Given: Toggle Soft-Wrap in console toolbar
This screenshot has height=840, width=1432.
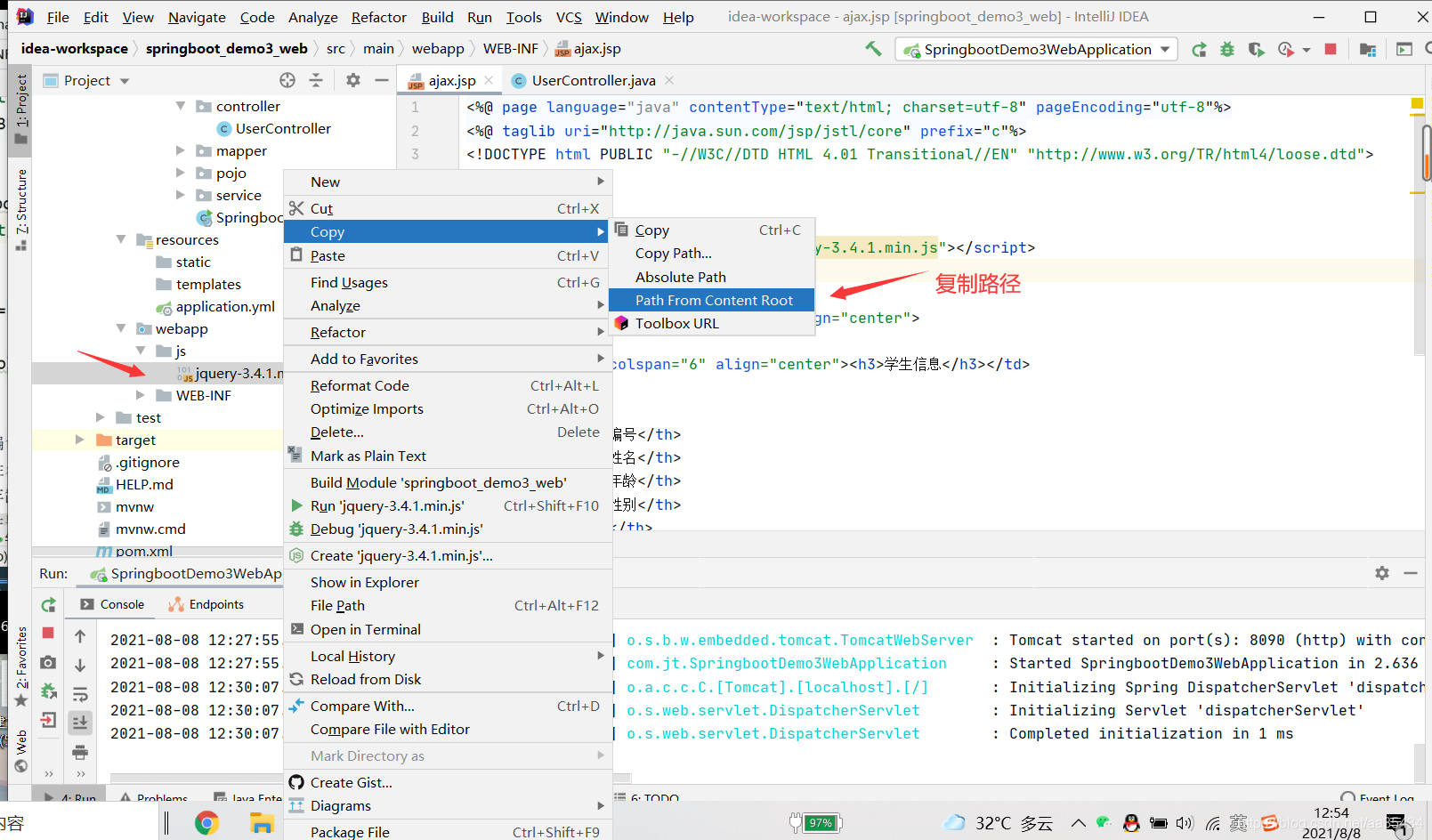Looking at the screenshot, I should 80,694.
